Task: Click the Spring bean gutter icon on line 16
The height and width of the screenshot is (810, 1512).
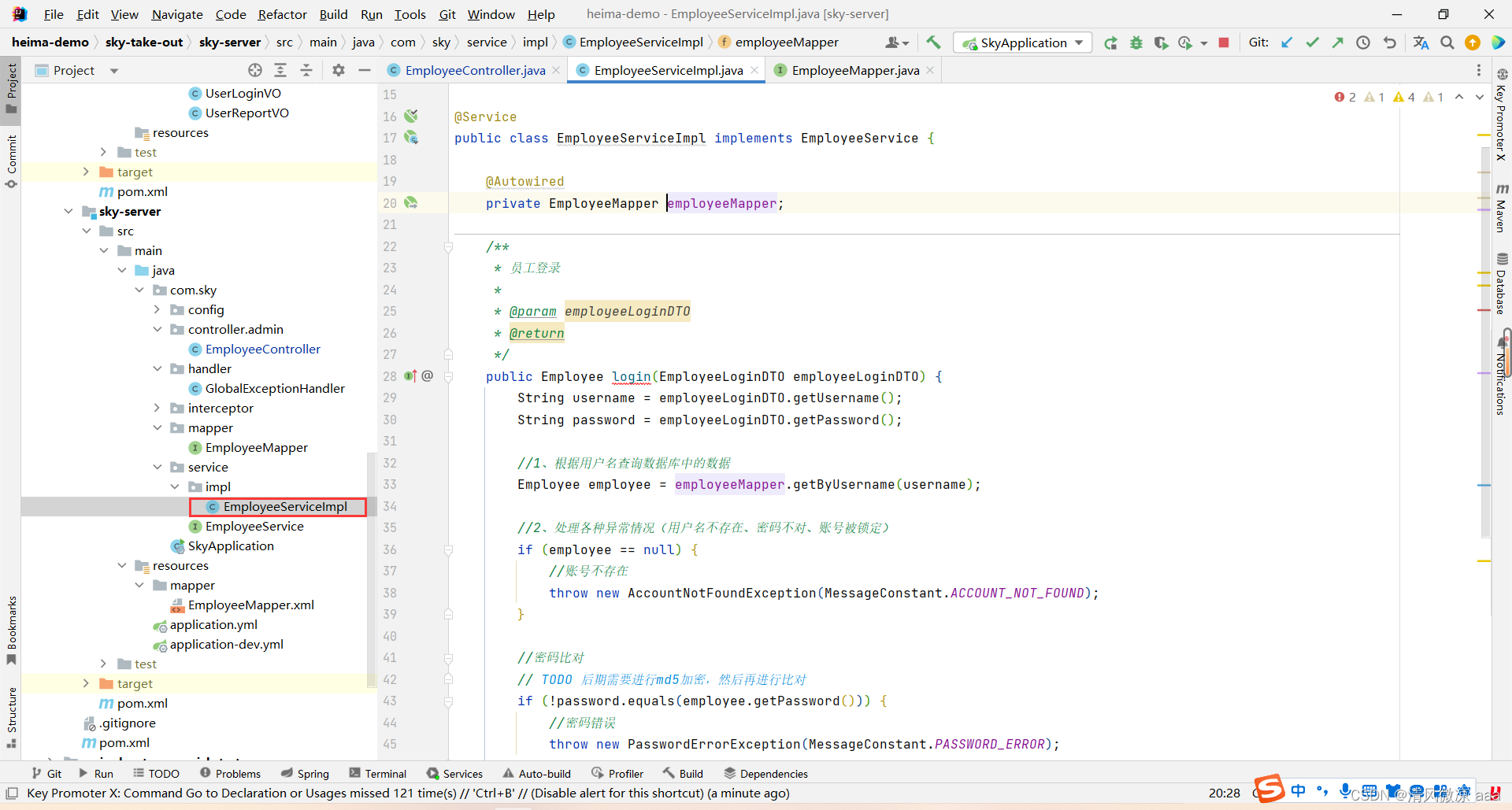Action: tap(411, 116)
